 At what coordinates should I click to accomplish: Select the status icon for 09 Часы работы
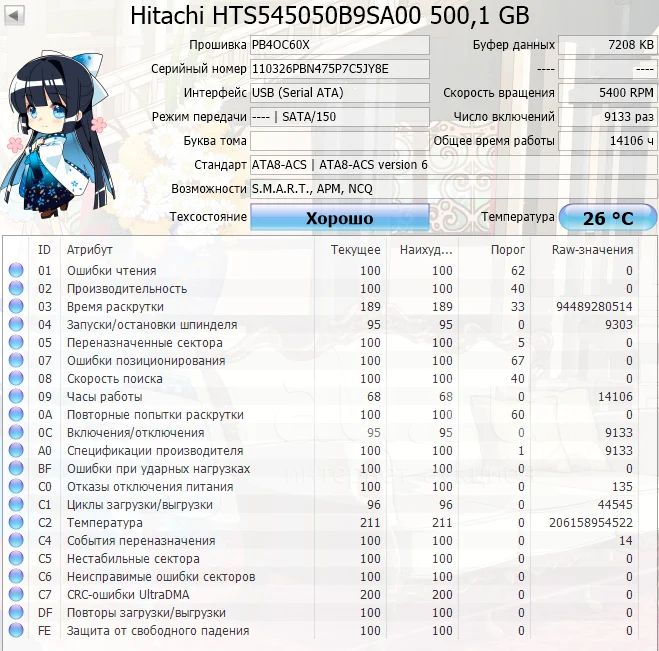tap(16, 396)
